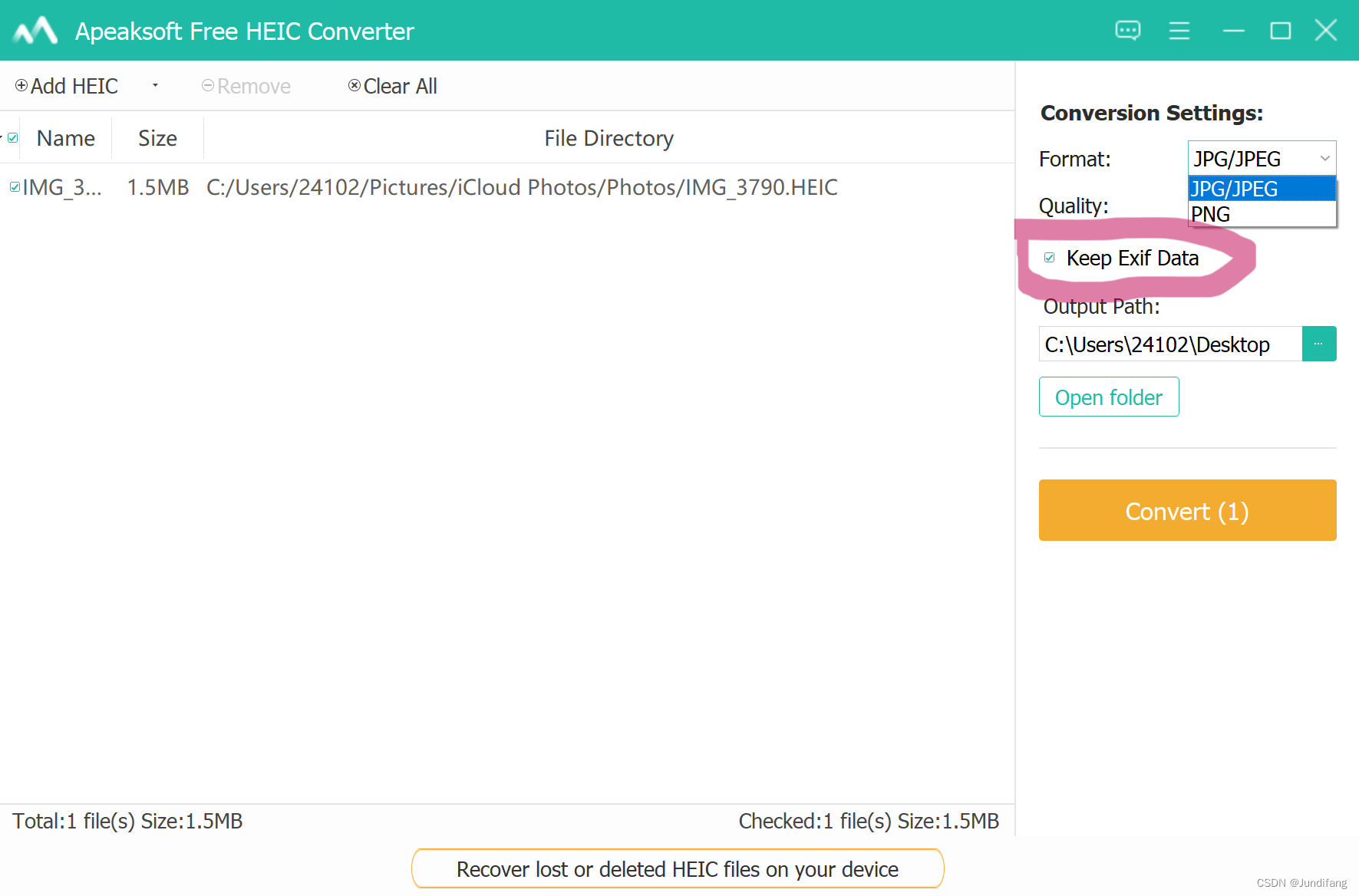
Task: Click the Name column header
Action: click(x=66, y=138)
